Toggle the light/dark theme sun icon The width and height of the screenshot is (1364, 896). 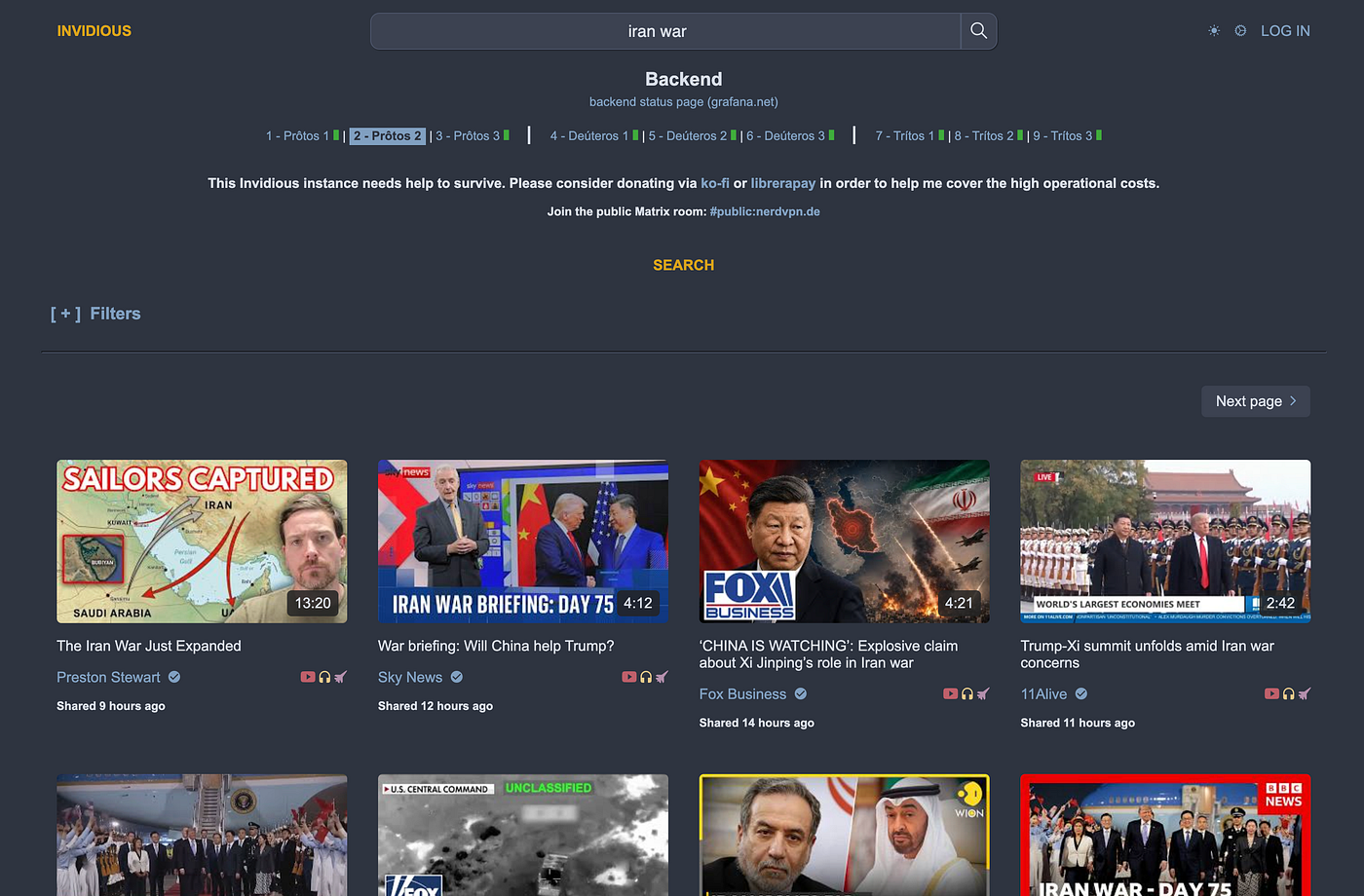1214,31
